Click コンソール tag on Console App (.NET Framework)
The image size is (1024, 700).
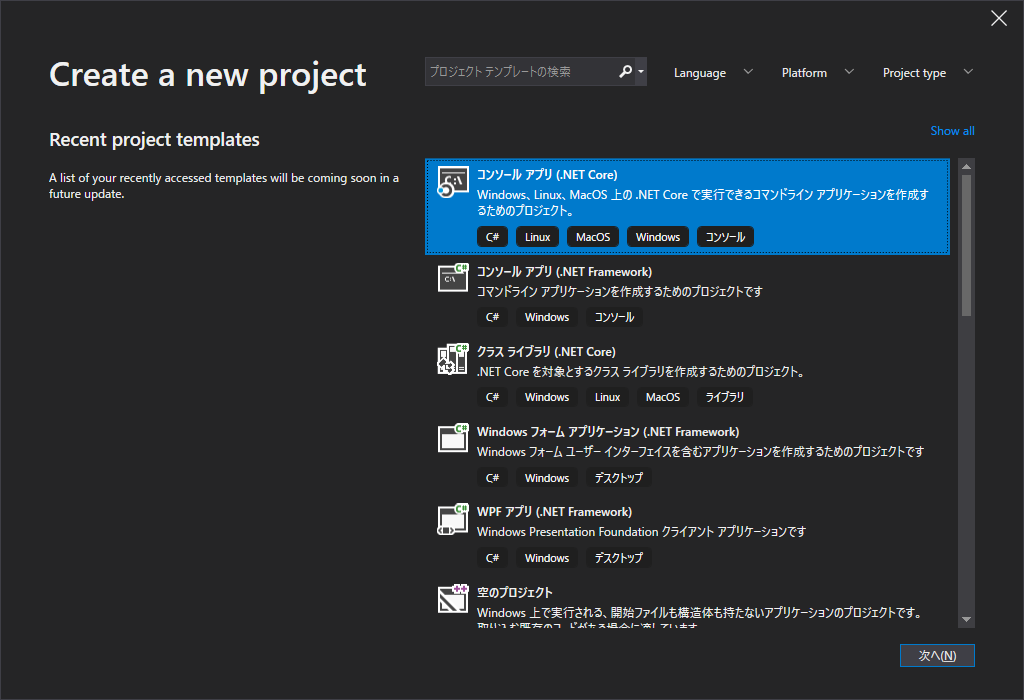tap(614, 317)
